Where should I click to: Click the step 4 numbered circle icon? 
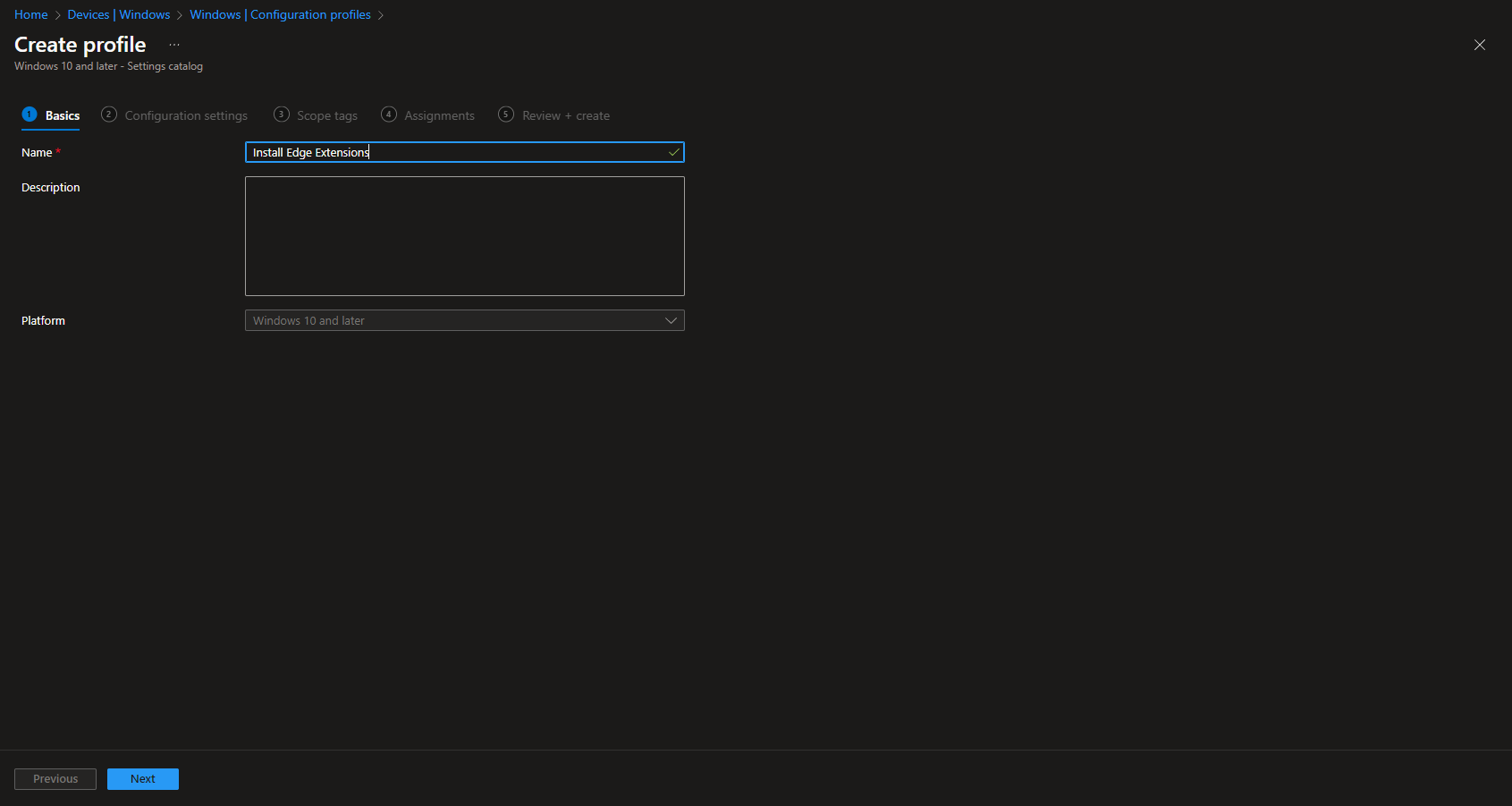coord(389,115)
